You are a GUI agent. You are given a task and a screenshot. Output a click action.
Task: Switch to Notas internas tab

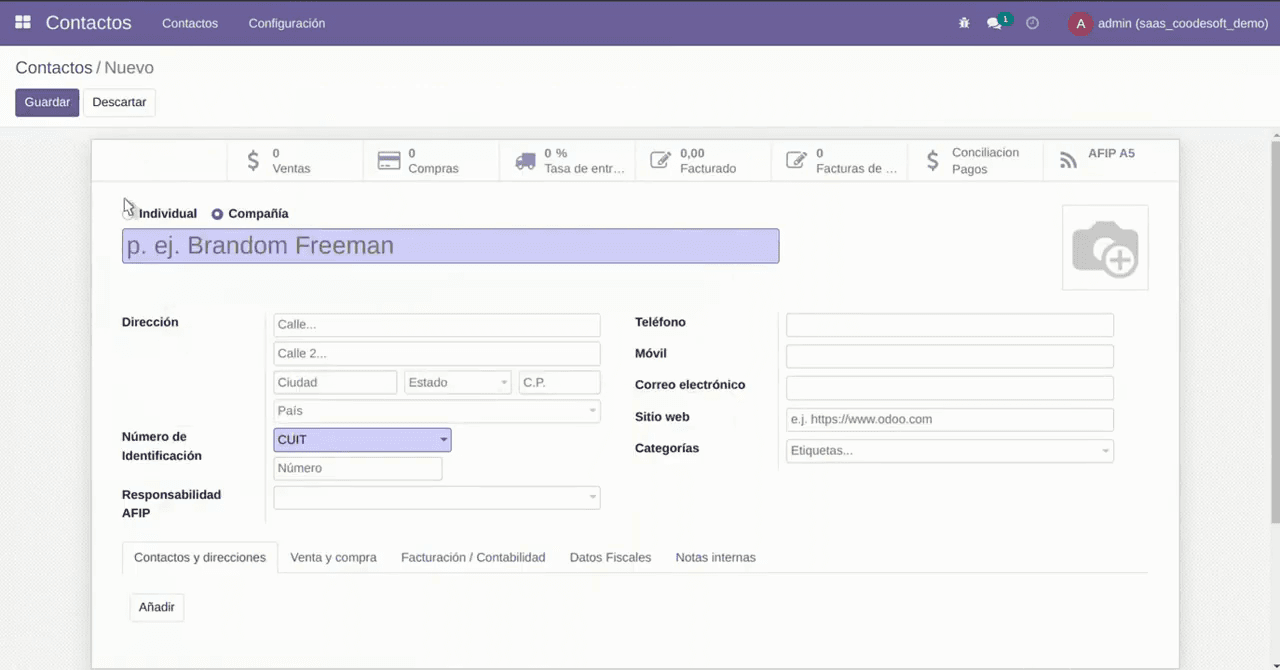715,558
